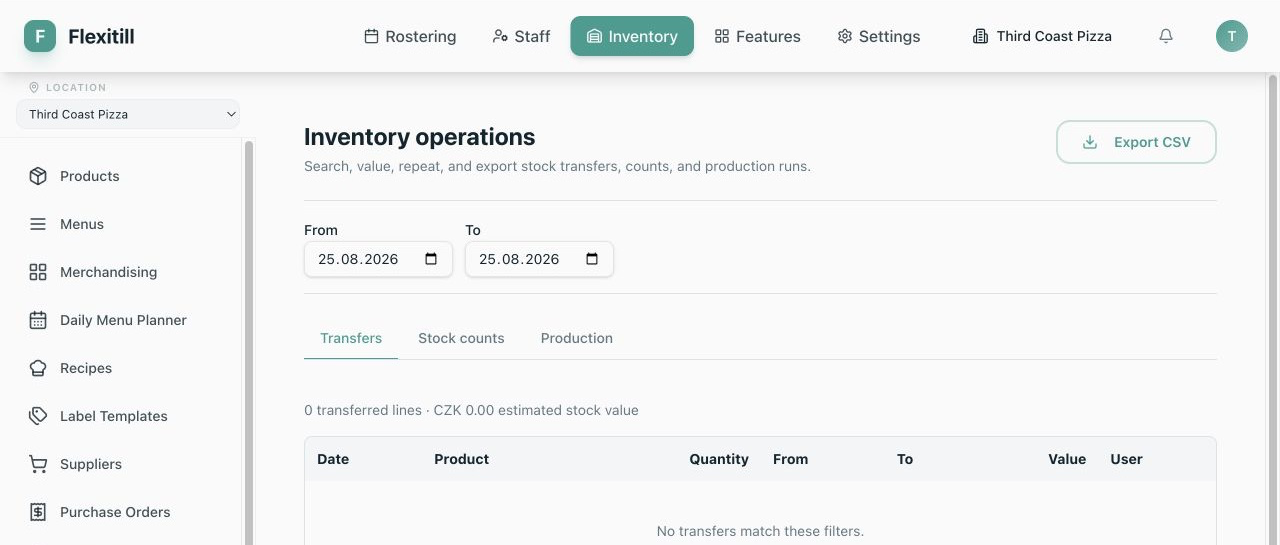This screenshot has width=1280, height=545.
Task: Click the To column header in table
Action: 905,459
